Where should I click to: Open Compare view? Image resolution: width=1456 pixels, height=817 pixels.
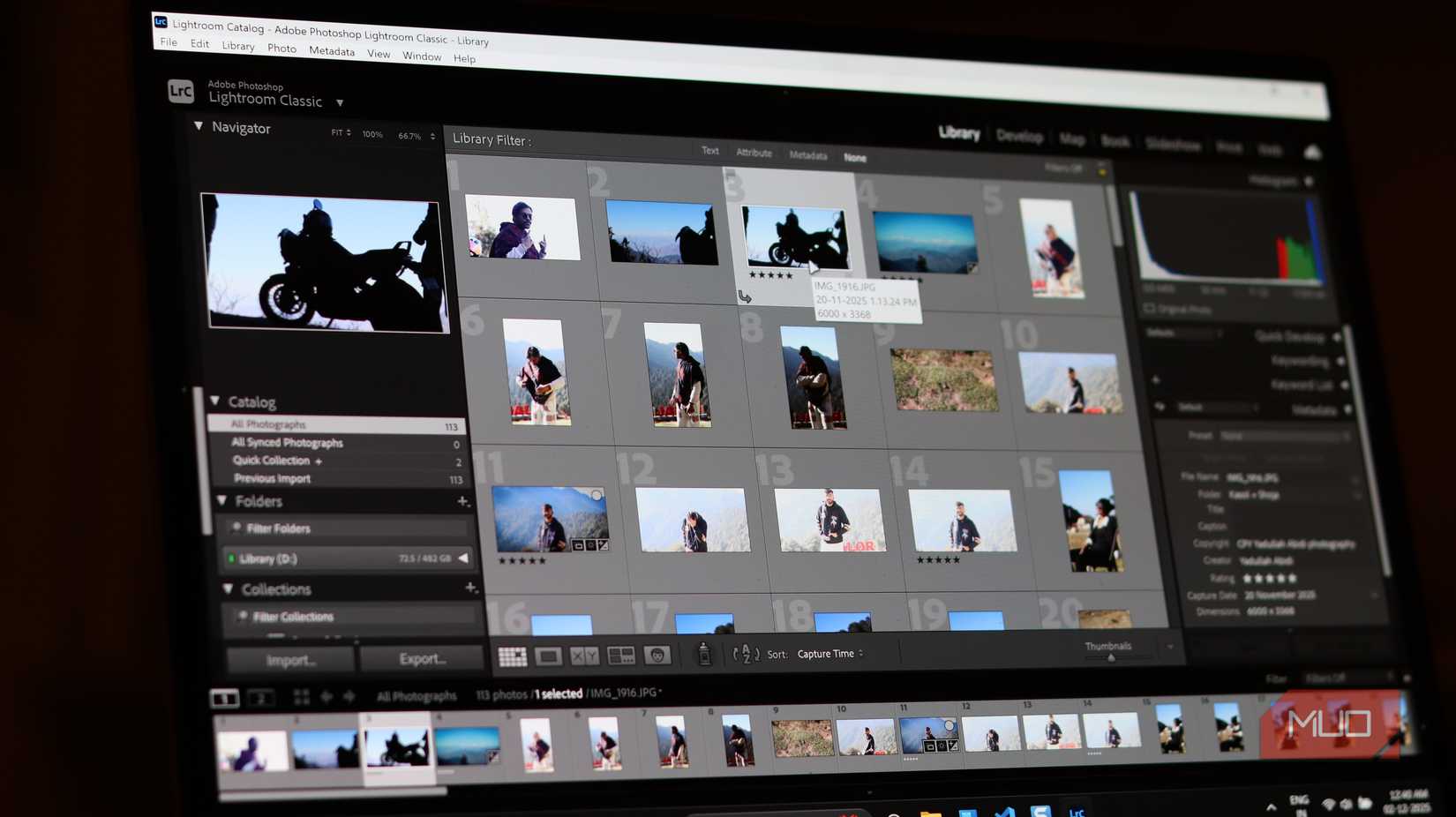585,654
